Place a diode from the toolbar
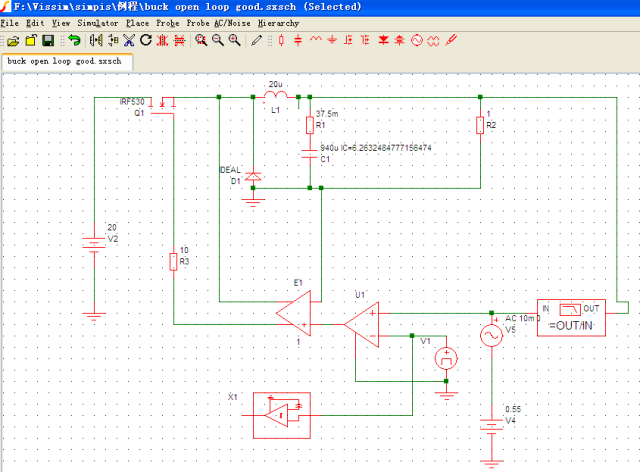 point(383,40)
